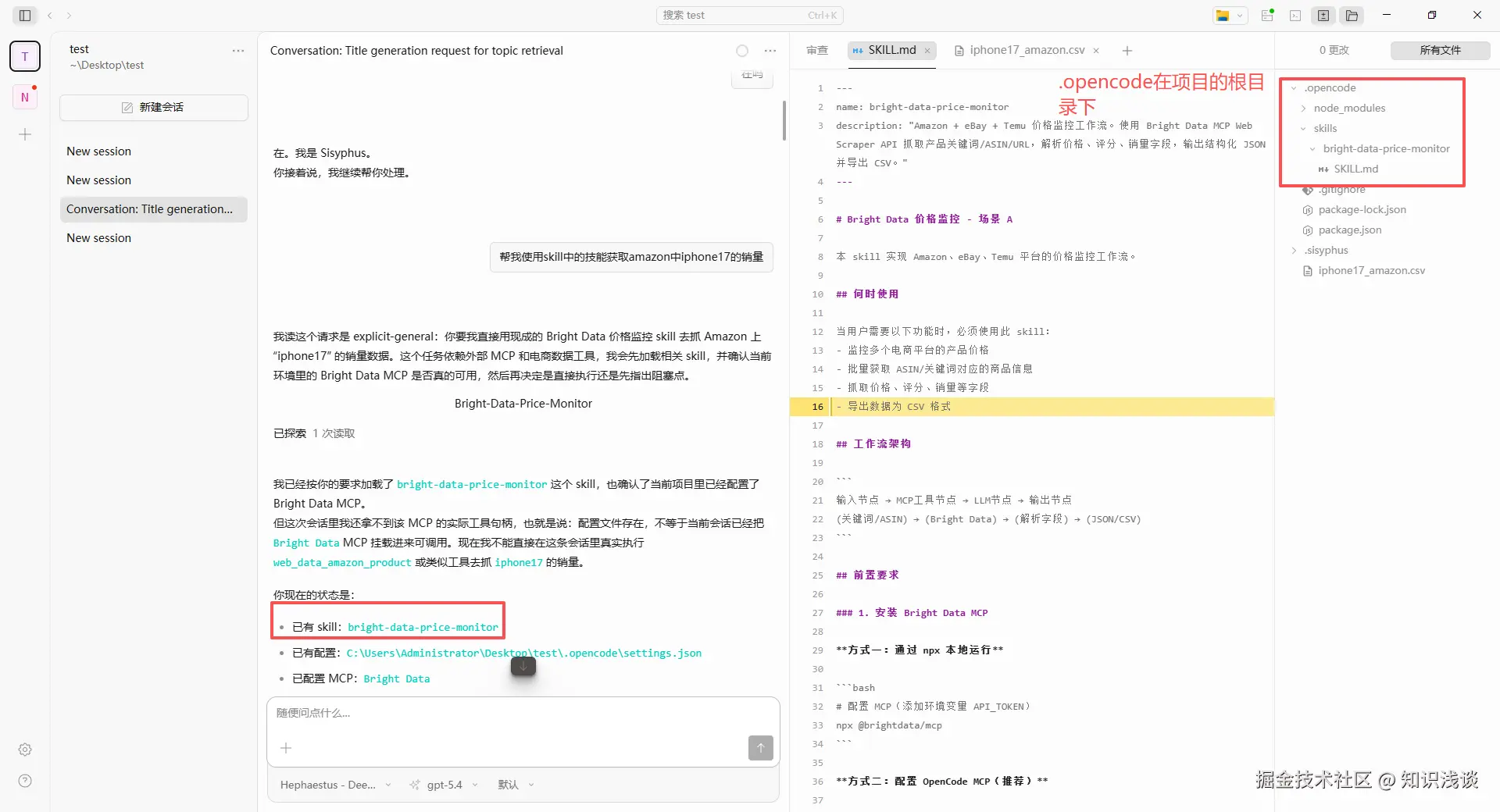Open the terminal panel icon
The width and height of the screenshot is (1500, 812).
(1295, 16)
